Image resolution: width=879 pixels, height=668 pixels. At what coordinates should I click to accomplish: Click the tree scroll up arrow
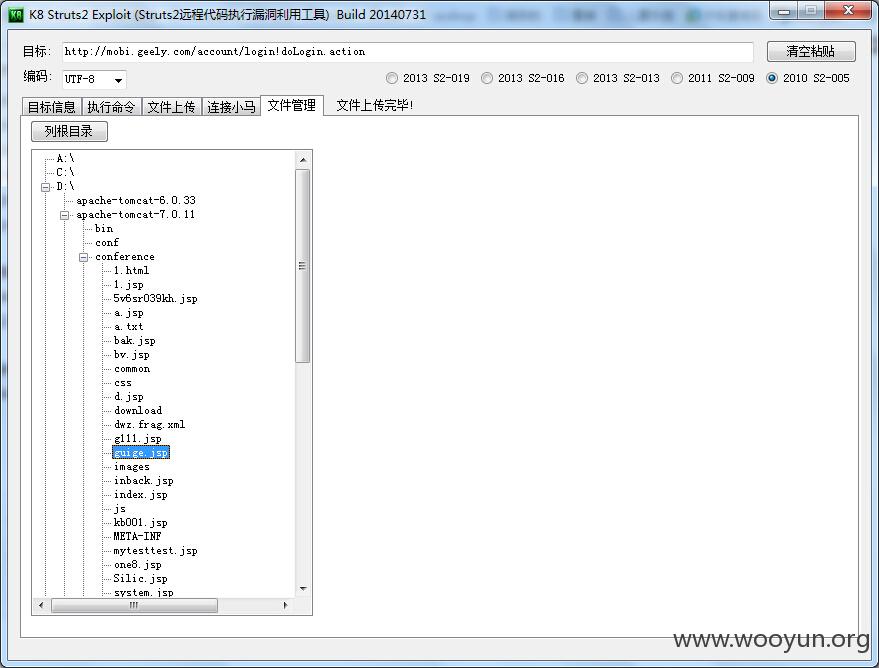(x=303, y=160)
